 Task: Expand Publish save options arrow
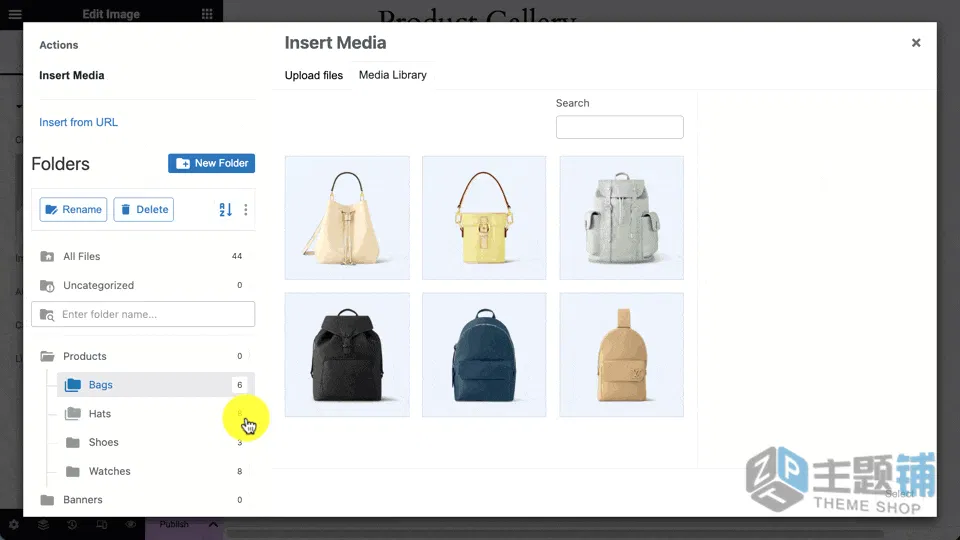point(213,525)
